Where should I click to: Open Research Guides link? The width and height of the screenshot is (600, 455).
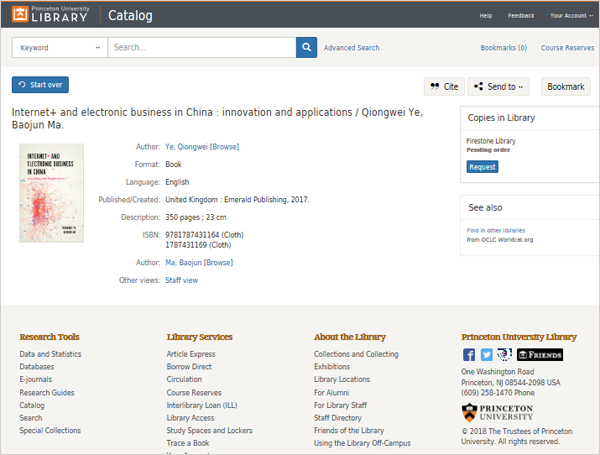tap(47, 393)
